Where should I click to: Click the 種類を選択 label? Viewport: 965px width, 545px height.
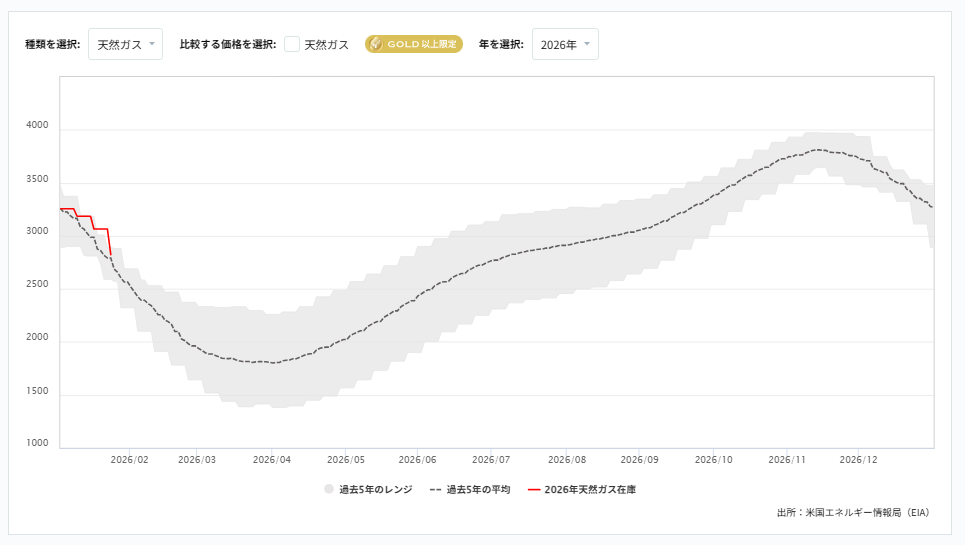click(x=52, y=44)
